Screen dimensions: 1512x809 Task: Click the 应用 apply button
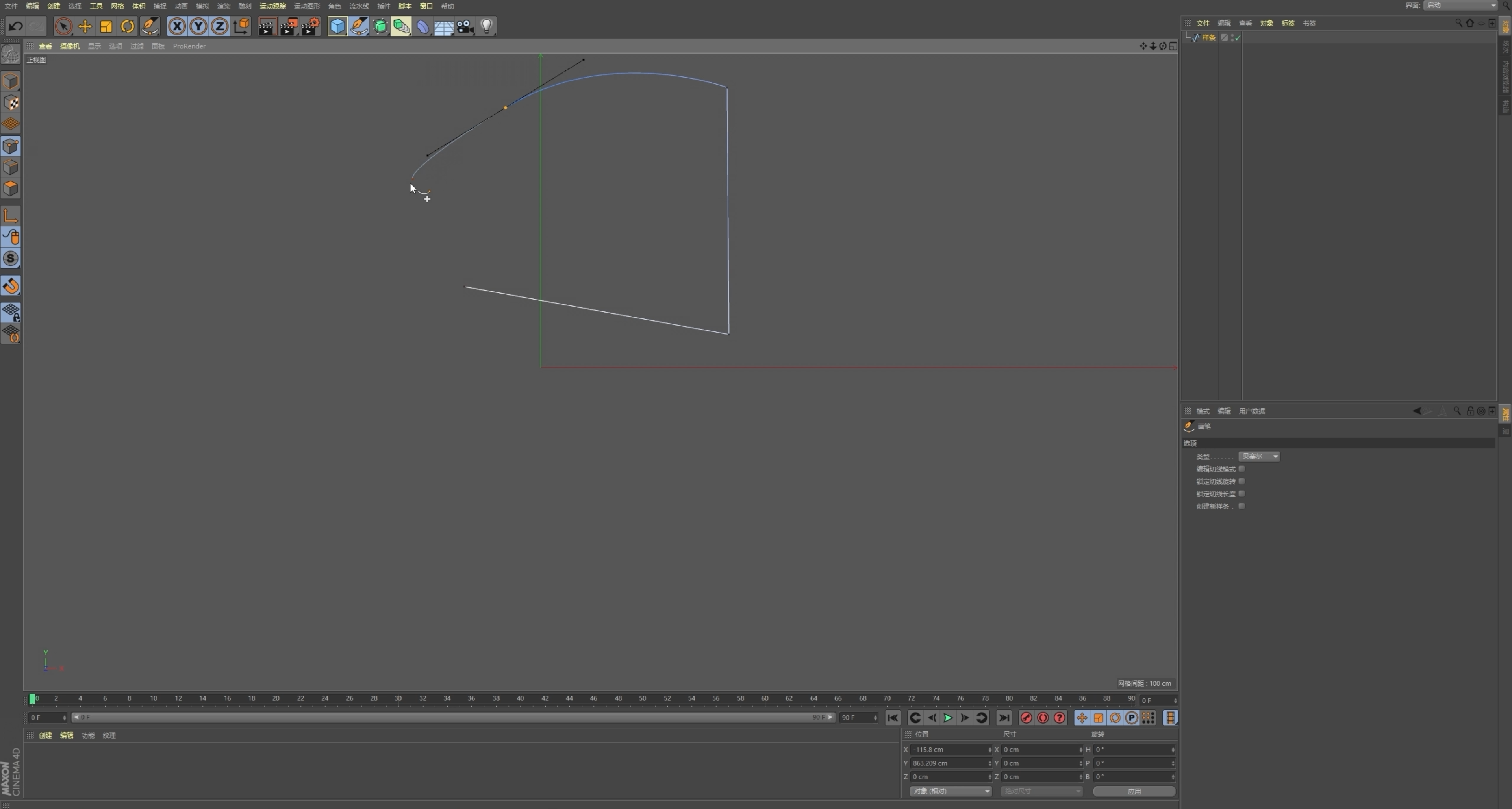[x=1134, y=791]
